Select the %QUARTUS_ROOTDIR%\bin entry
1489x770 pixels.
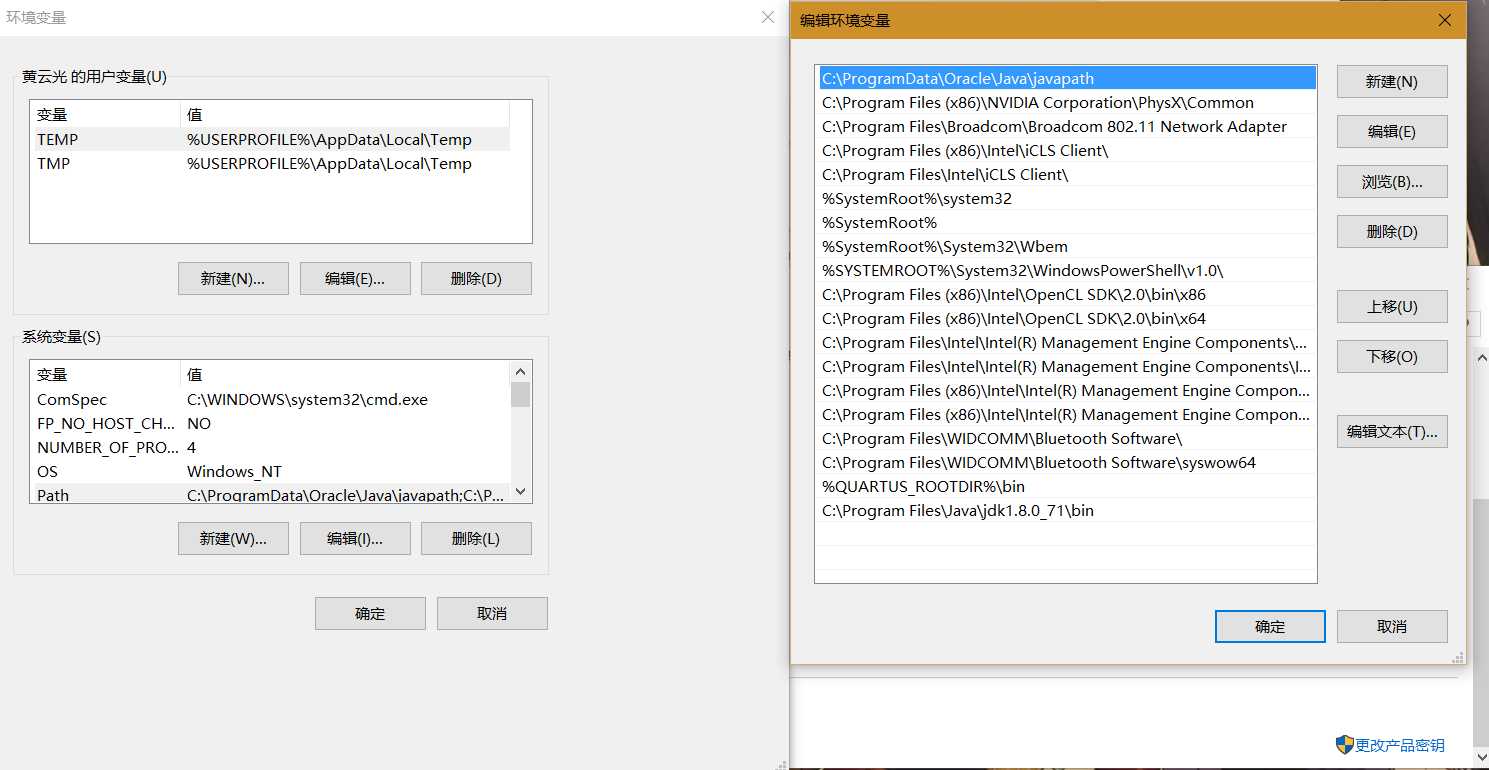1066,486
